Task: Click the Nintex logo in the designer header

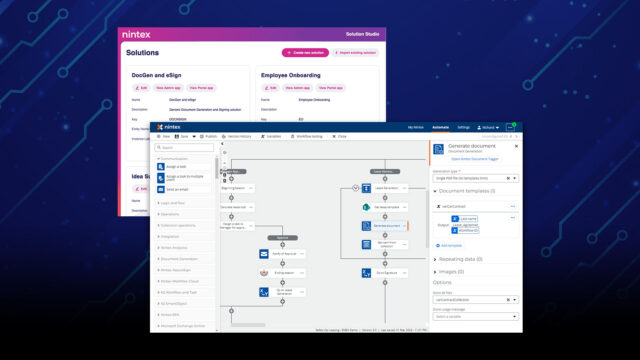Action: click(x=169, y=127)
